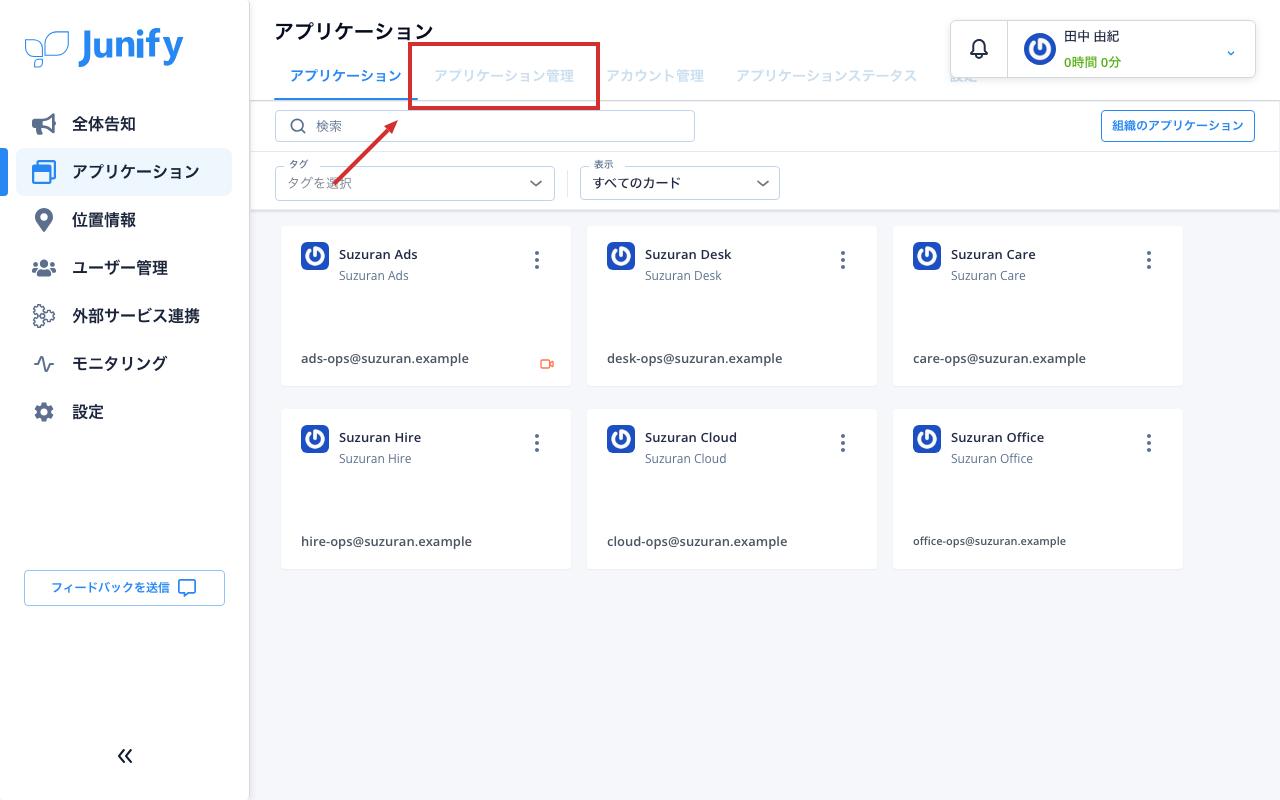The image size is (1280, 800).
Task: Click the ユーザー管理 people icon
Action: point(44,268)
